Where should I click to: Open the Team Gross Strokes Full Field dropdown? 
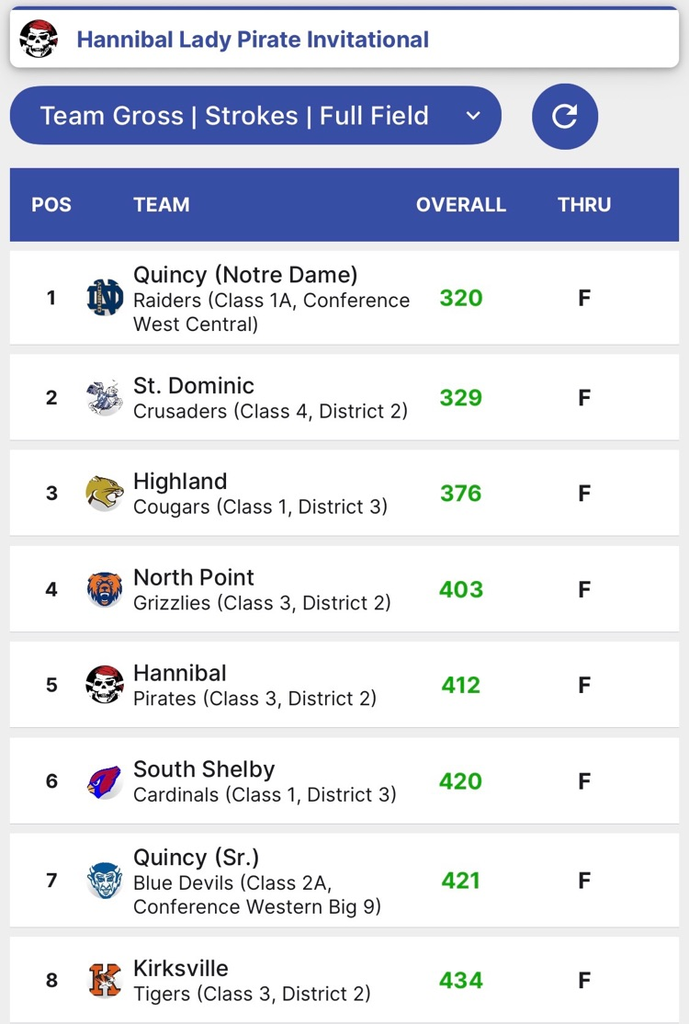255,116
